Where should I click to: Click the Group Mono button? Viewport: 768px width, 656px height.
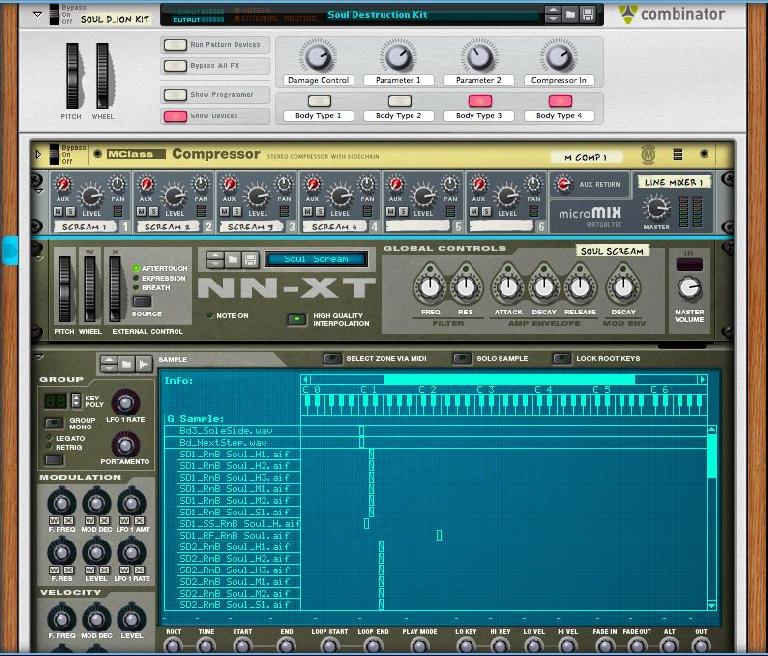[54, 422]
